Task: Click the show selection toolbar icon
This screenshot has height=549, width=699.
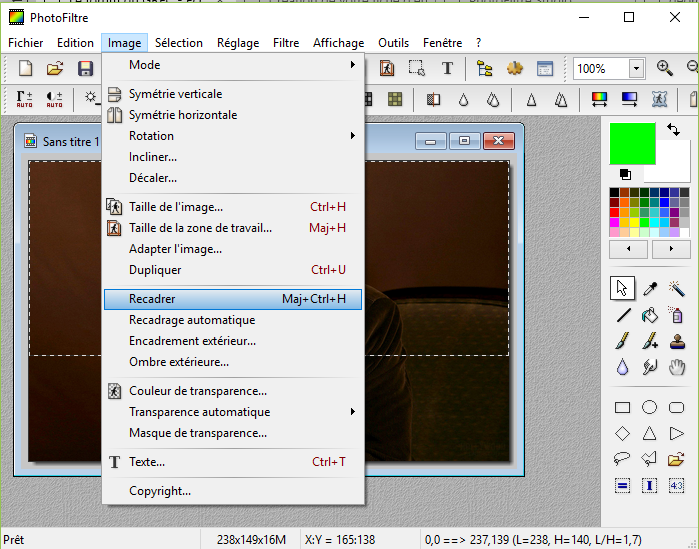Action: [x=417, y=68]
